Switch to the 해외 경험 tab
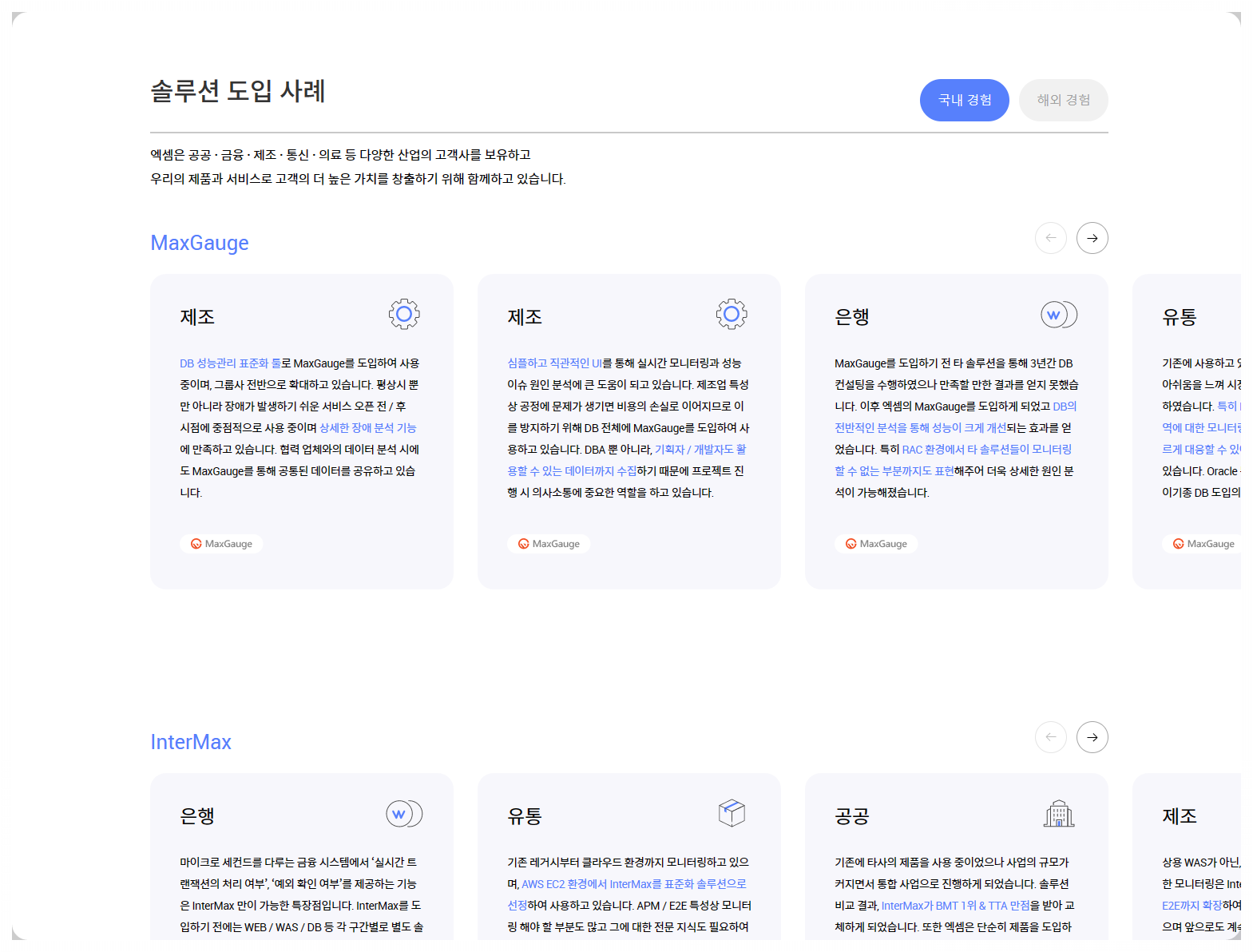This screenshot has width=1253, height=952. click(1063, 100)
